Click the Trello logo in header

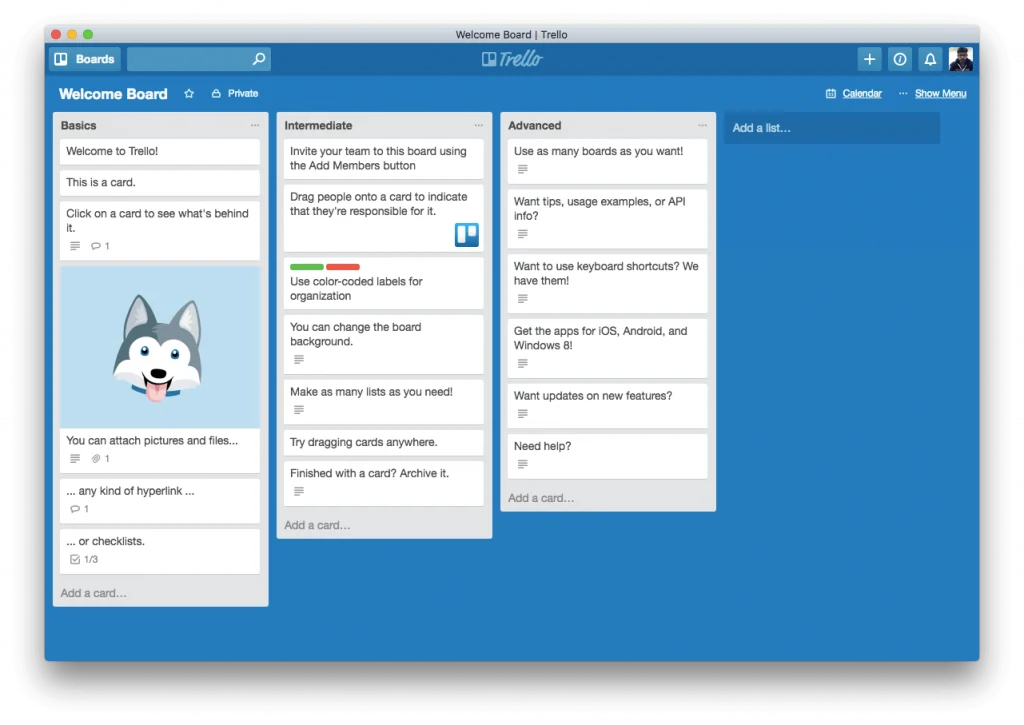[x=512, y=59]
